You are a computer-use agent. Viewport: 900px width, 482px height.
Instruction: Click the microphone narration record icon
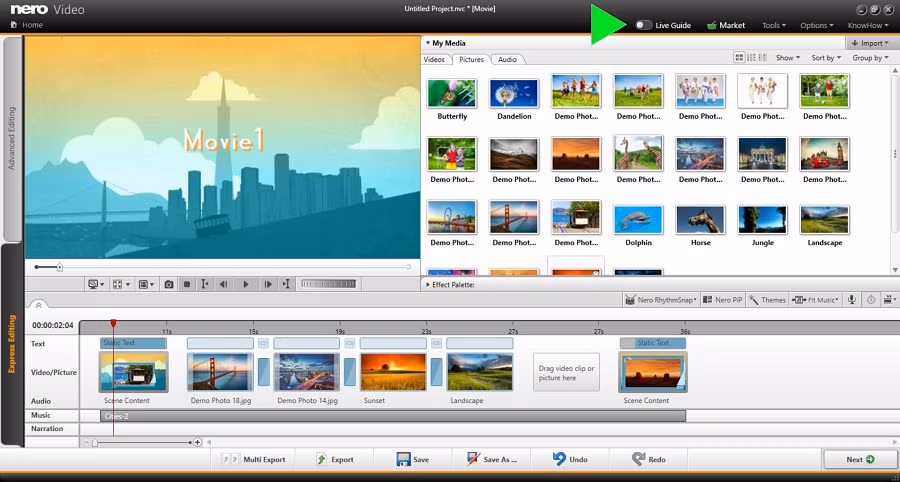[852, 300]
